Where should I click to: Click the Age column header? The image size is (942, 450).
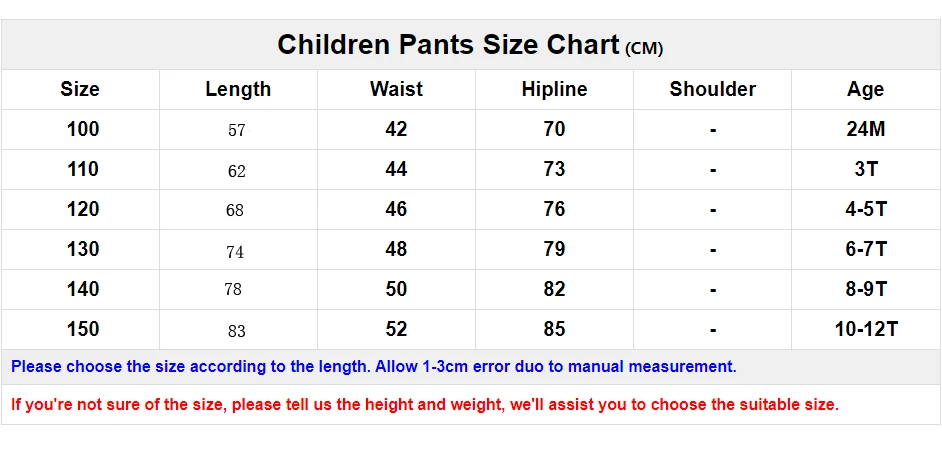(866, 90)
